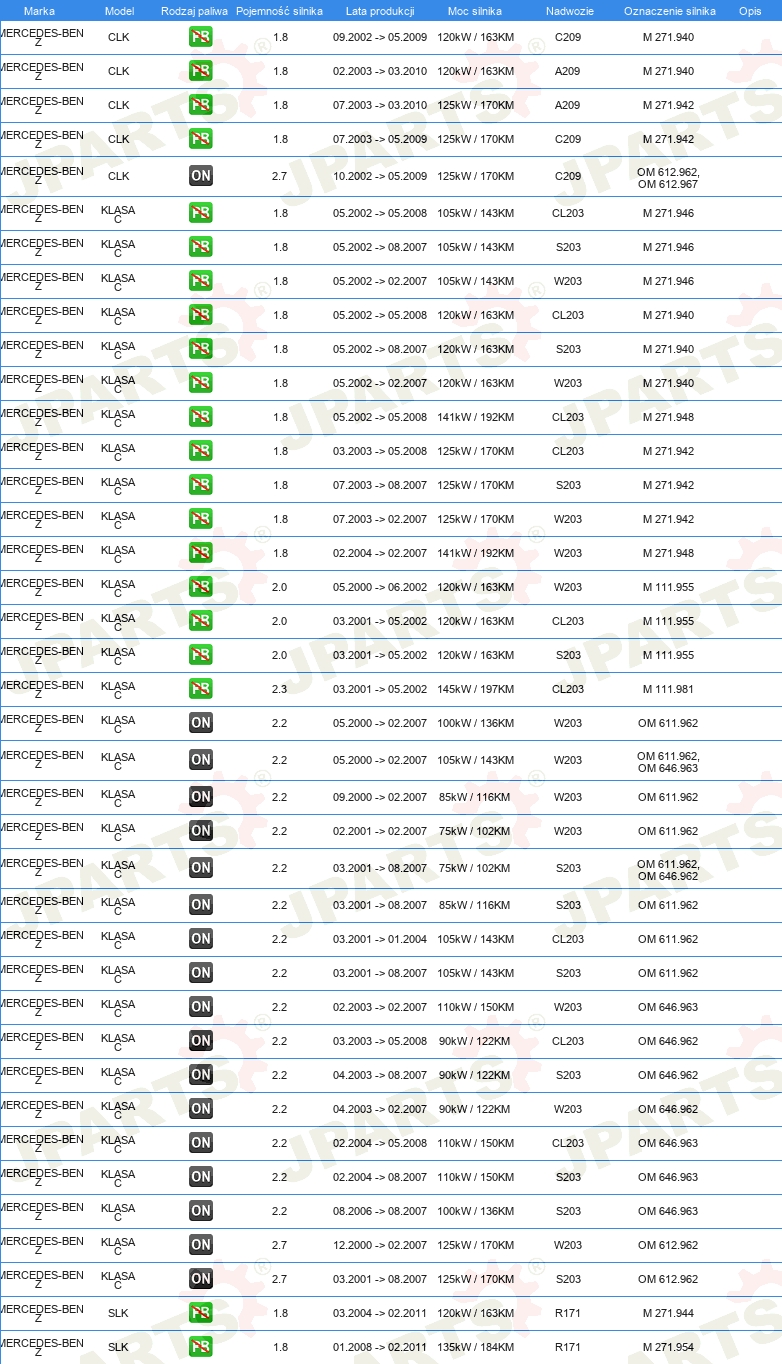
Task: Click the PB fuel icon in the M 271.954 row
Action: tap(200, 1346)
